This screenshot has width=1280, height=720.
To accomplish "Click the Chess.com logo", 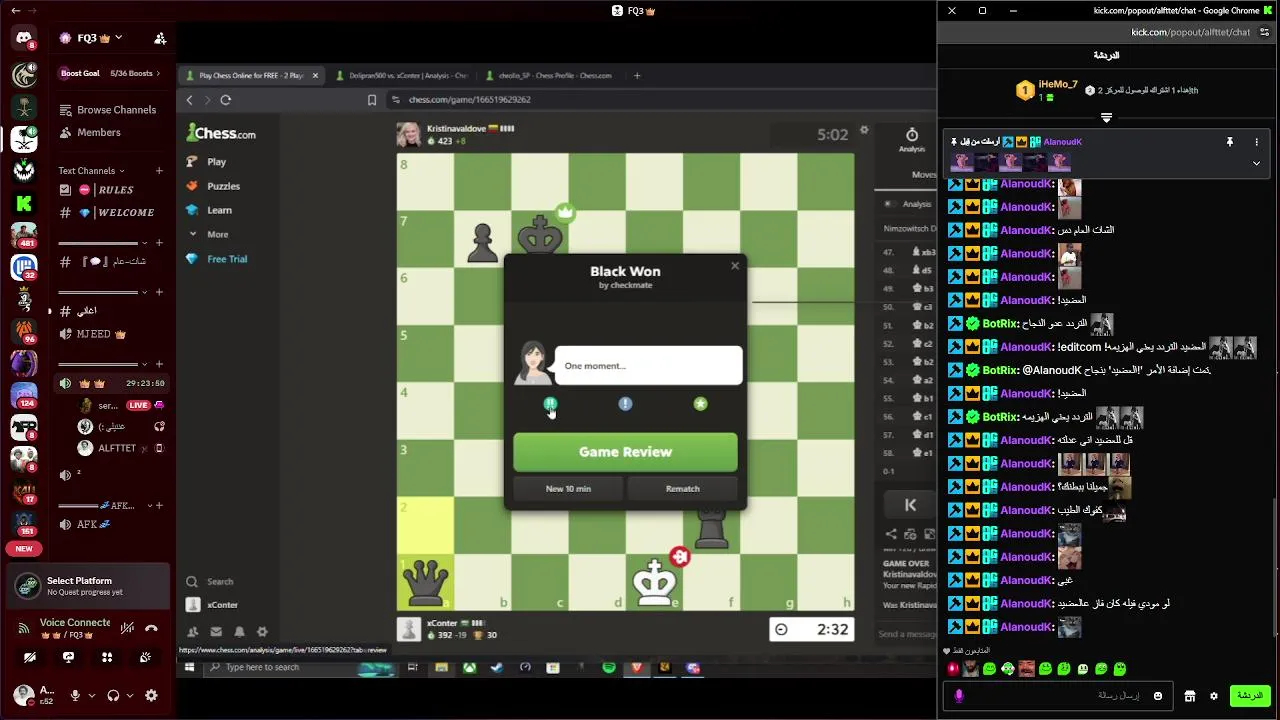I will coord(221,133).
